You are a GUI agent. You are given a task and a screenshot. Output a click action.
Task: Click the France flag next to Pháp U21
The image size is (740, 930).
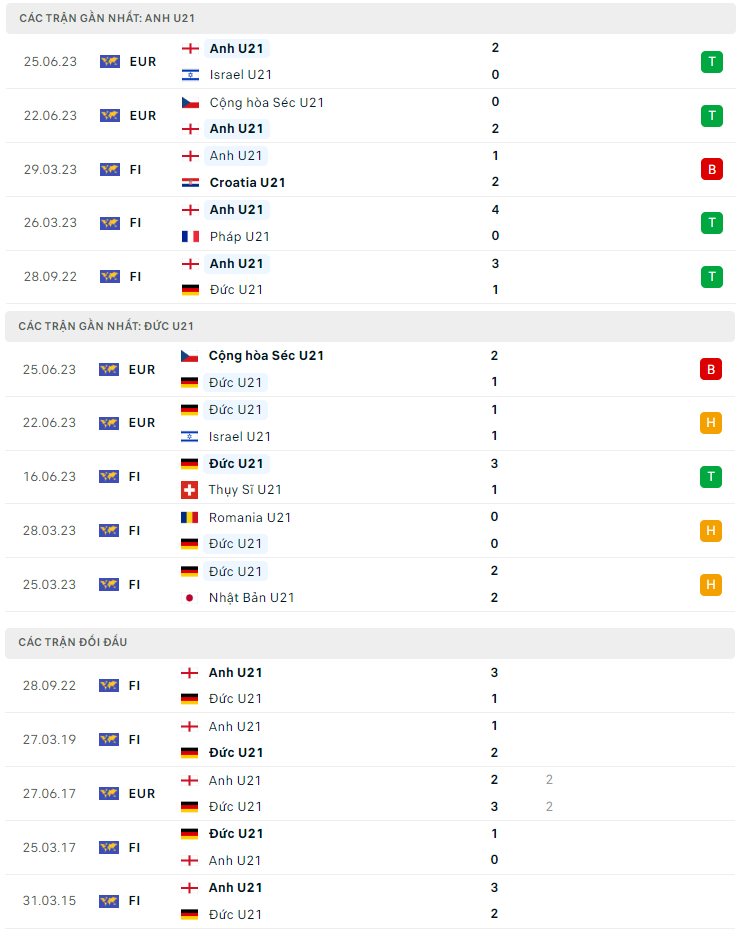(190, 236)
